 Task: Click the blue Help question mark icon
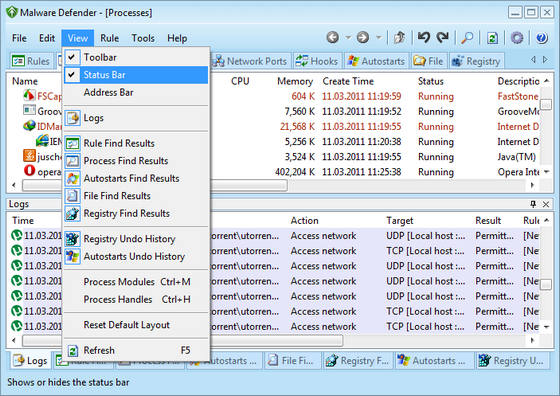click(x=541, y=37)
